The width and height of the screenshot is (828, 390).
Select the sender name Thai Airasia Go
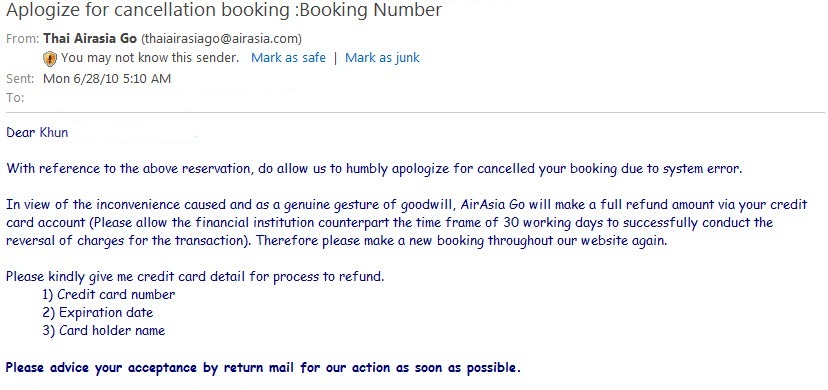pos(90,39)
